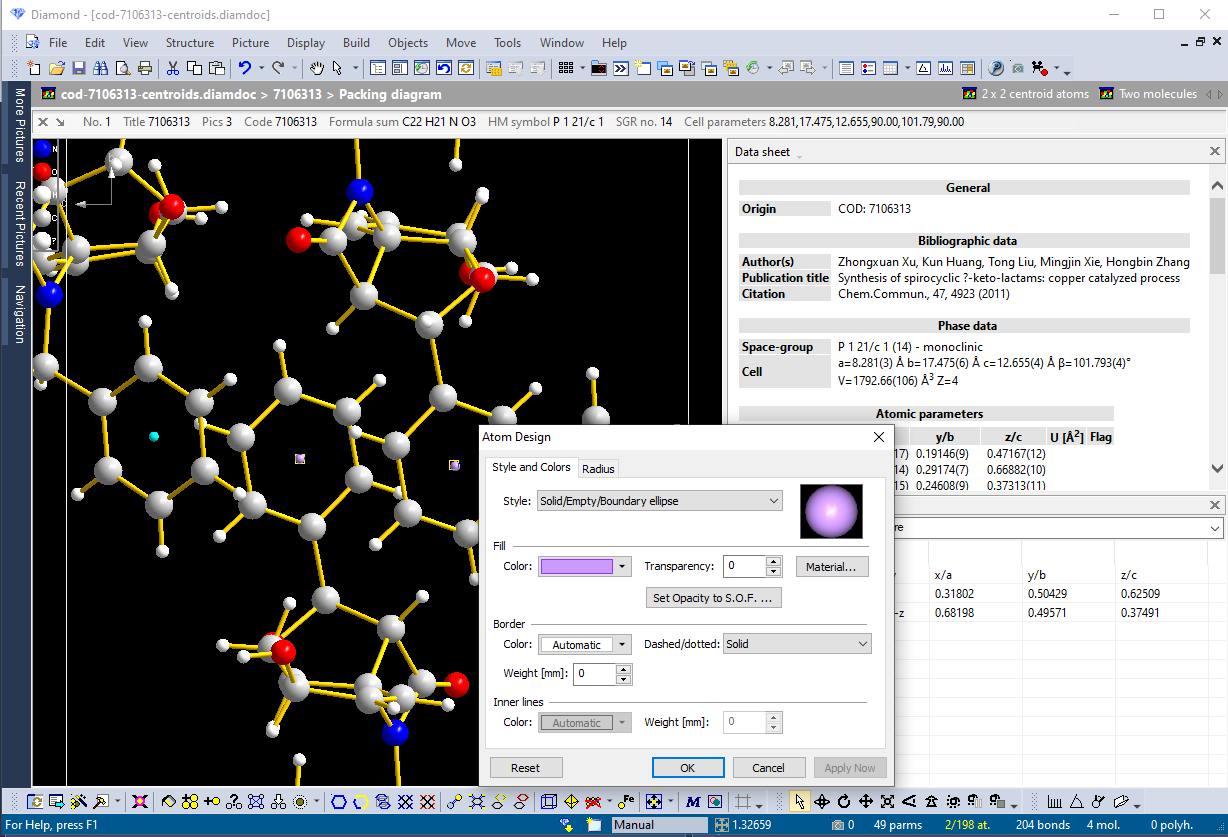Select the hand pan tool
This screenshot has width=1228, height=837.
pyautogui.click(x=316, y=68)
